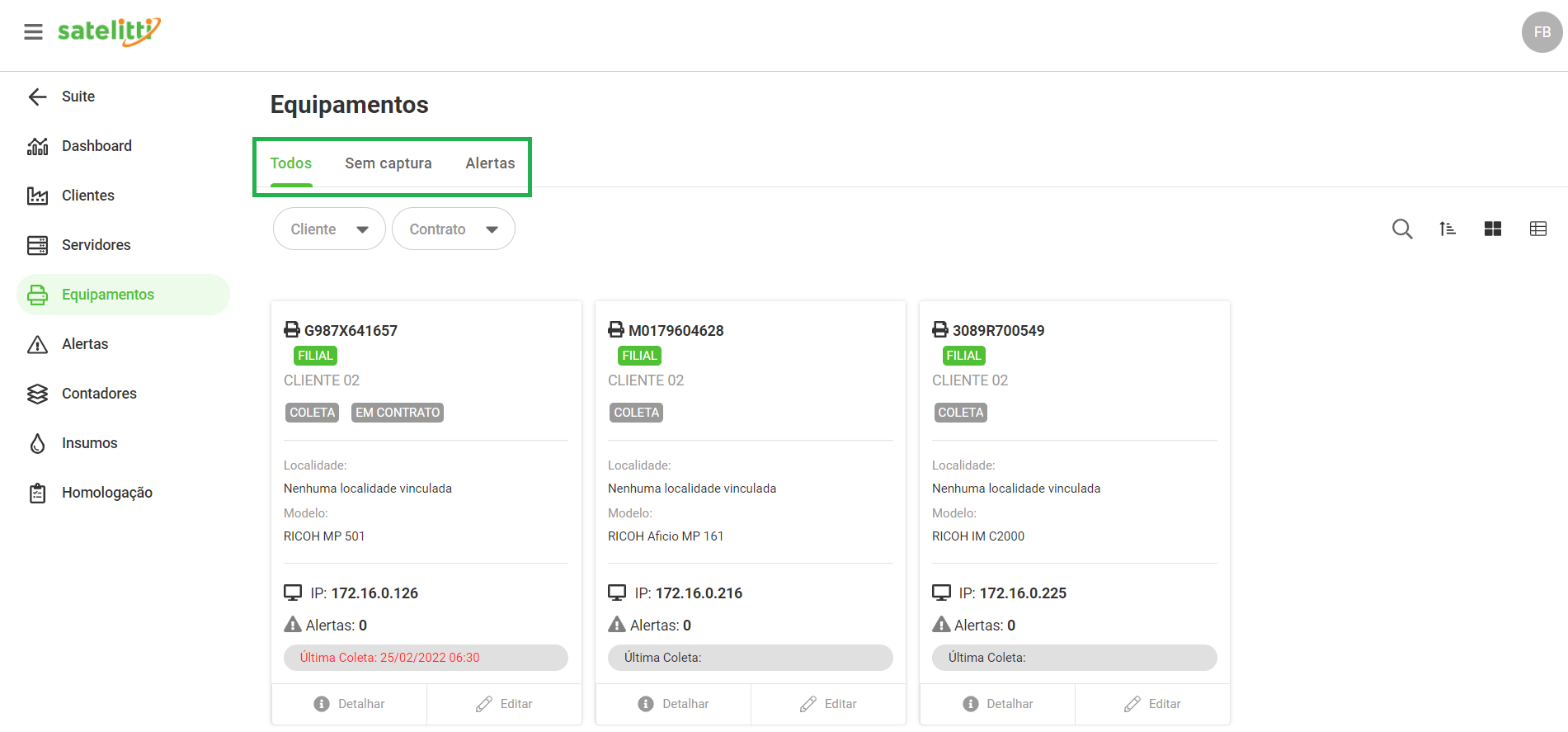
Task: Click the Insumos droplet icon
Action: 37,443
